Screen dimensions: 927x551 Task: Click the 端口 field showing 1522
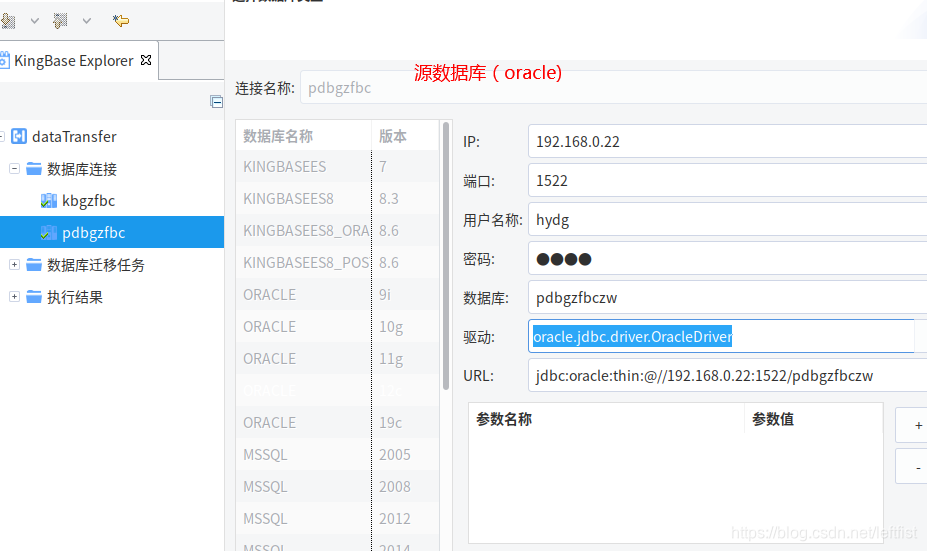pos(728,180)
